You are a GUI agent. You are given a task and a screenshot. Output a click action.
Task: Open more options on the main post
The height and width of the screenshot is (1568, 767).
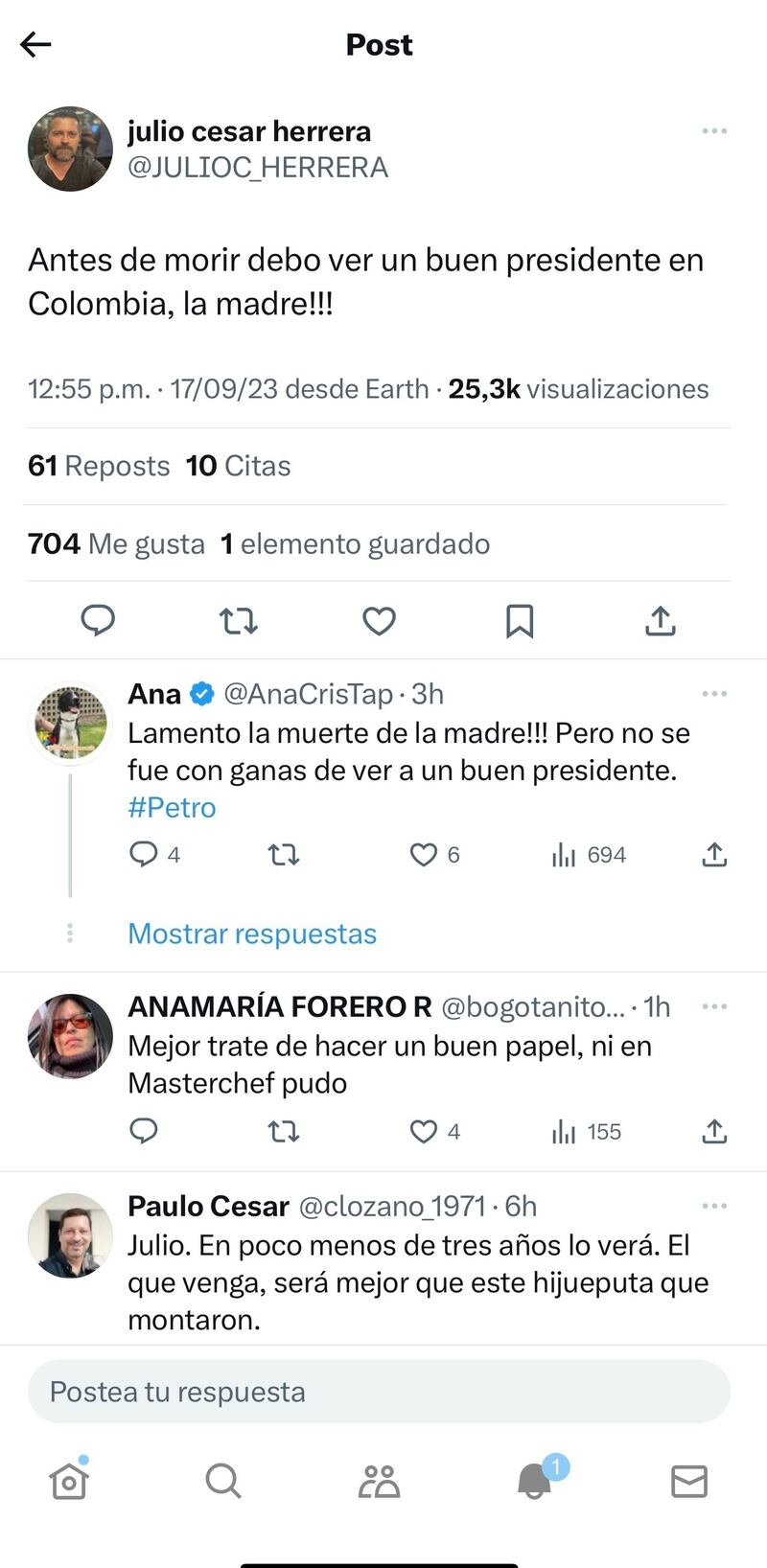pyautogui.click(x=714, y=131)
